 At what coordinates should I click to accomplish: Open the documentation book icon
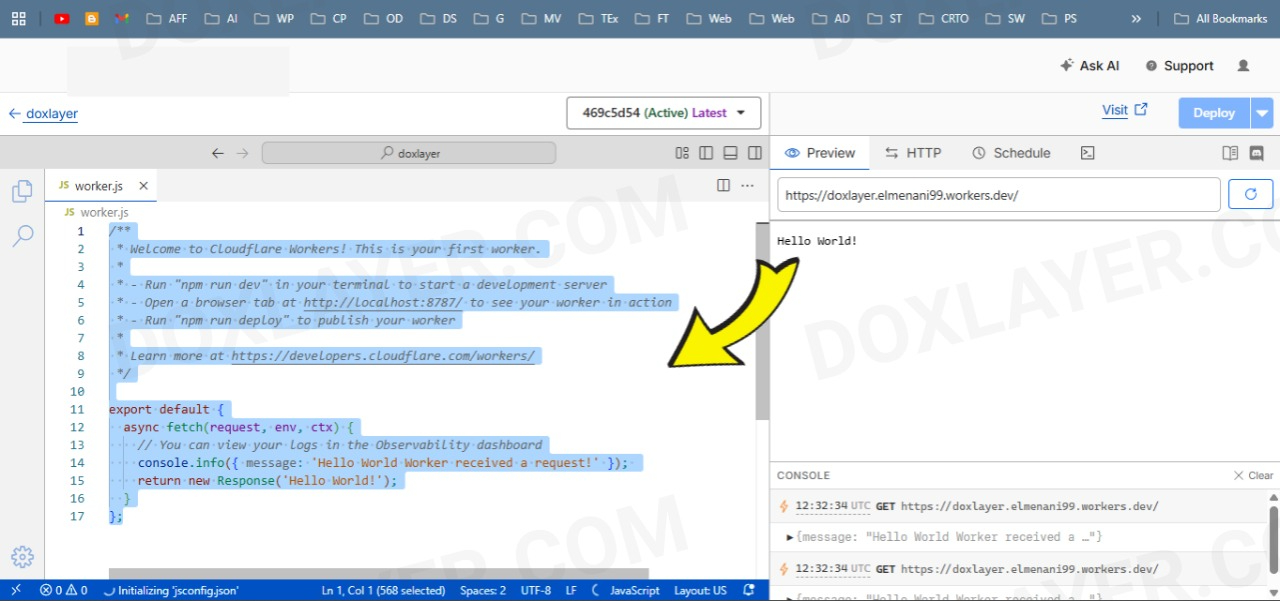pyautogui.click(x=1231, y=153)
